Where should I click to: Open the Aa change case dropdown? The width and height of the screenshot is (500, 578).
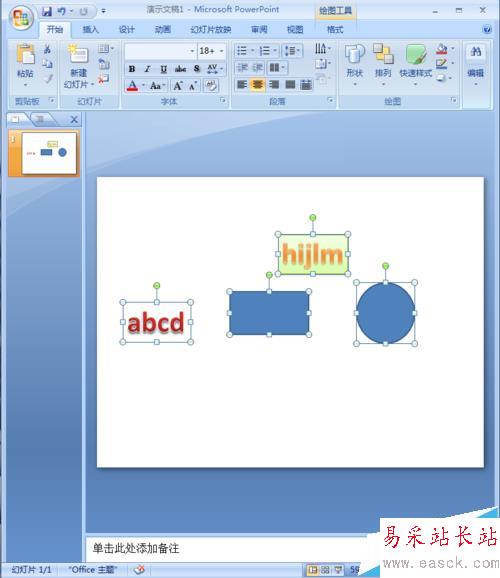pos(158,86)
